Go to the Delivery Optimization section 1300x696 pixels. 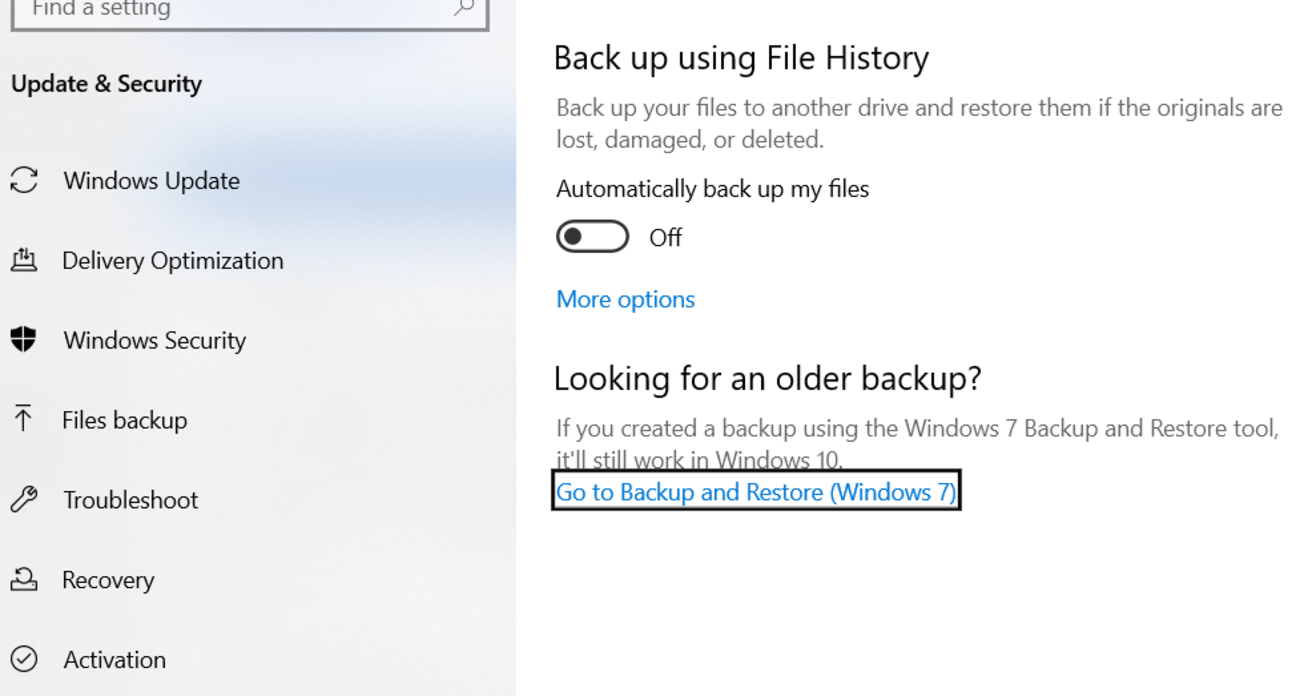pyautogui.click(x=172, y=261)
